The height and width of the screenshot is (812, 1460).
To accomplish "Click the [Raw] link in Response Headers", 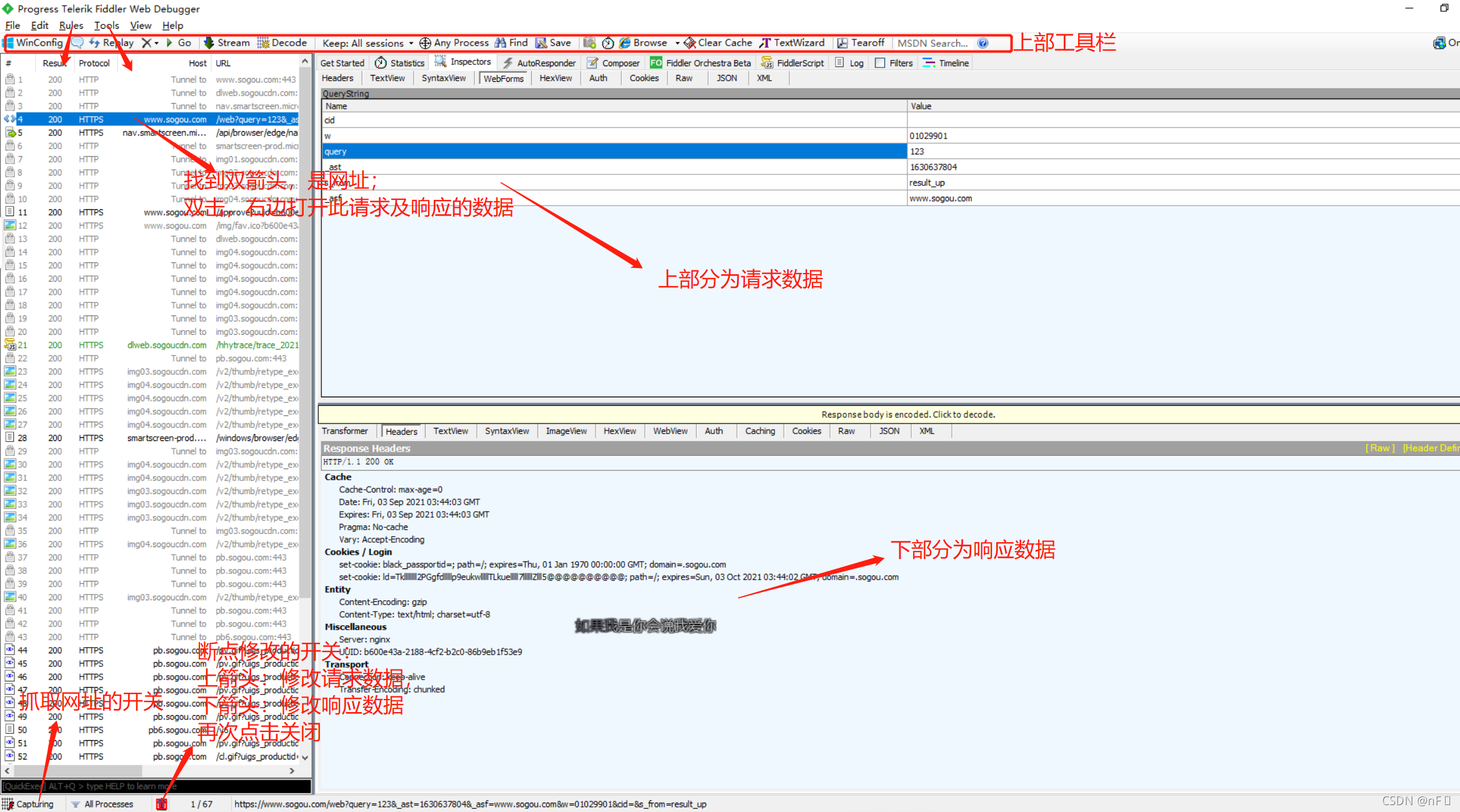I will tap(1380, 448).
